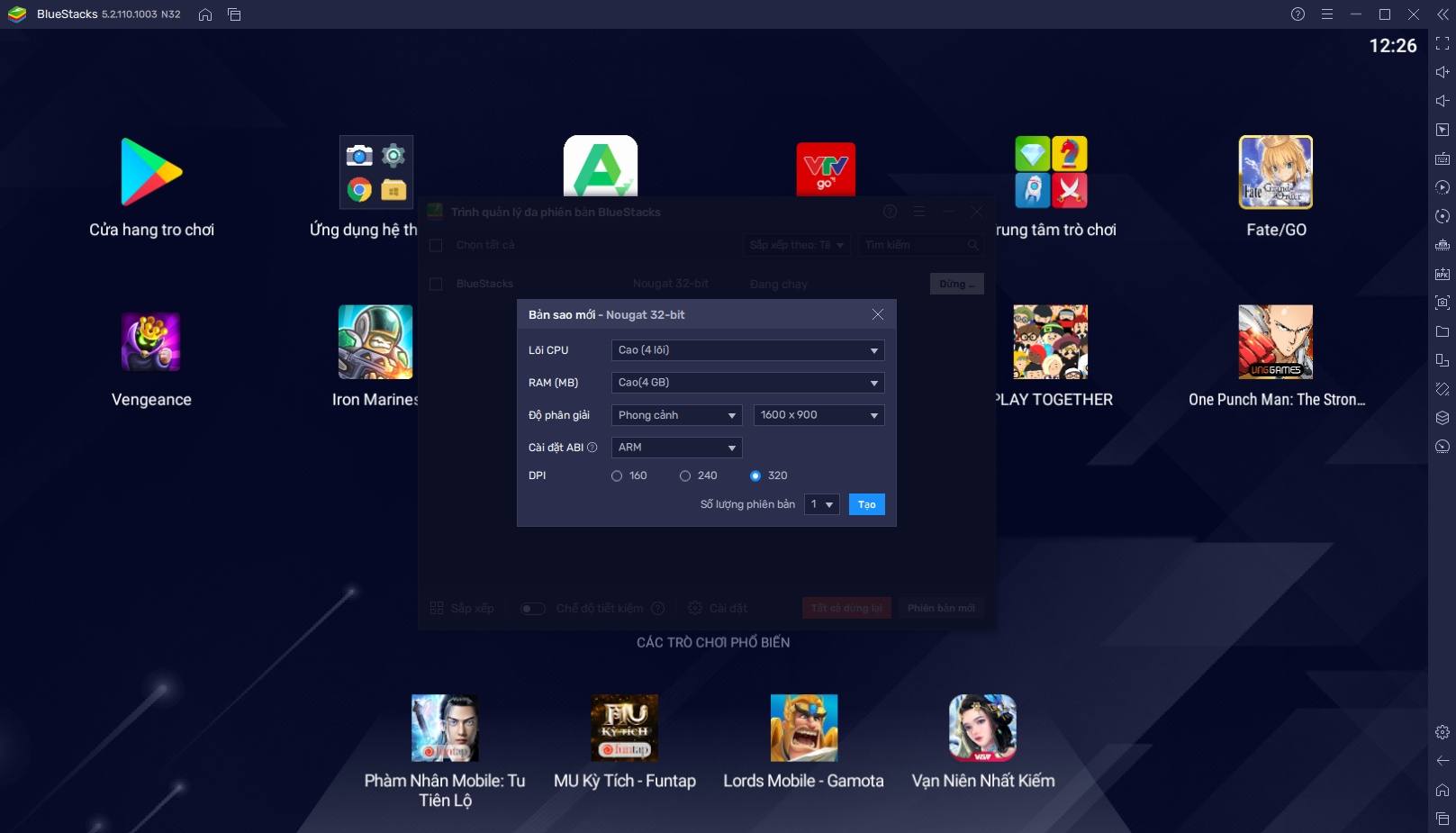Launch PLAY TOGETHER game
Viewport: 1456px width, 833px height.
tap(1051, 341)
